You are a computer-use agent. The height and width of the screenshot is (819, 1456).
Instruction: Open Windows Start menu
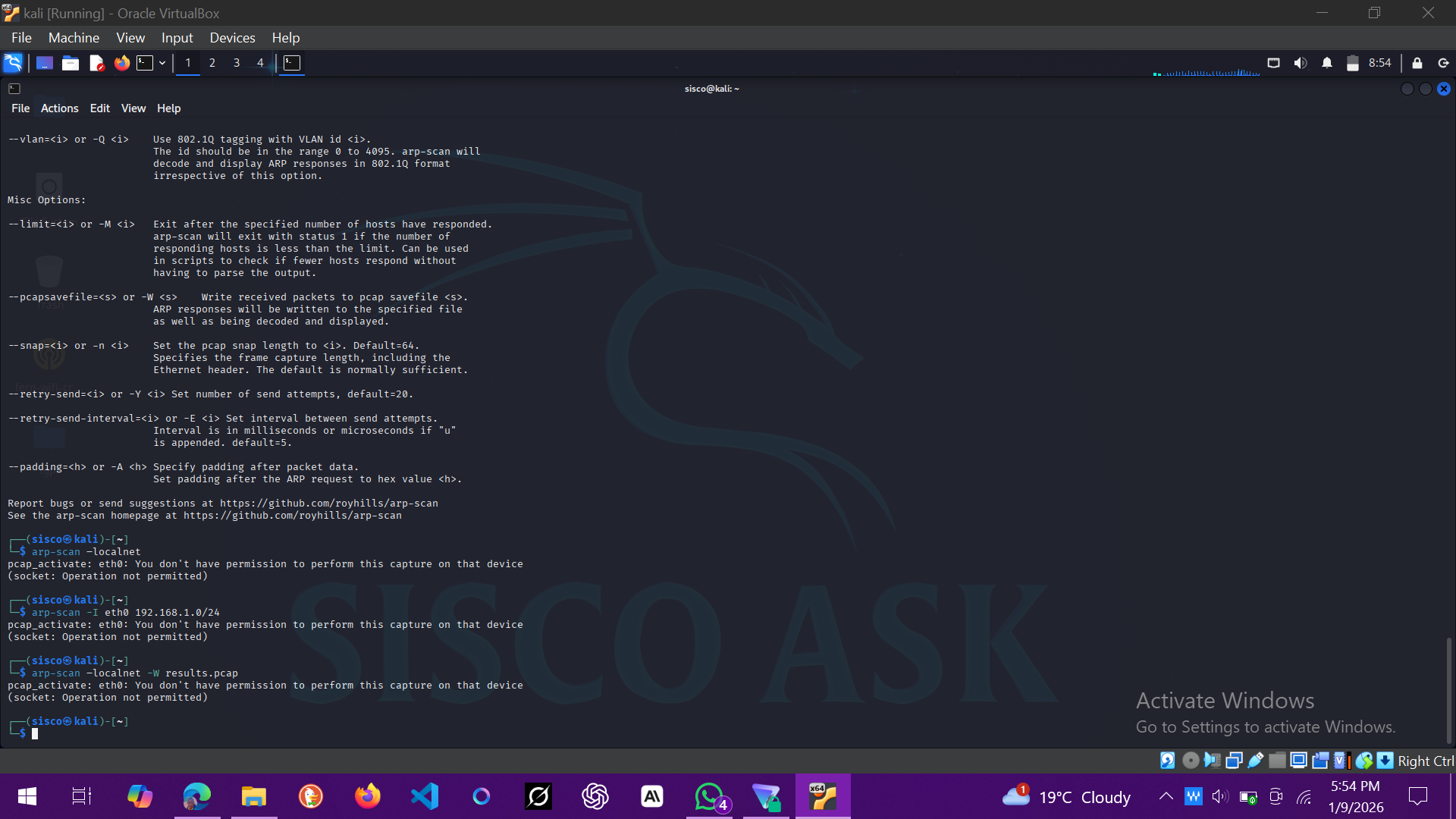click(x=27, y=796)
